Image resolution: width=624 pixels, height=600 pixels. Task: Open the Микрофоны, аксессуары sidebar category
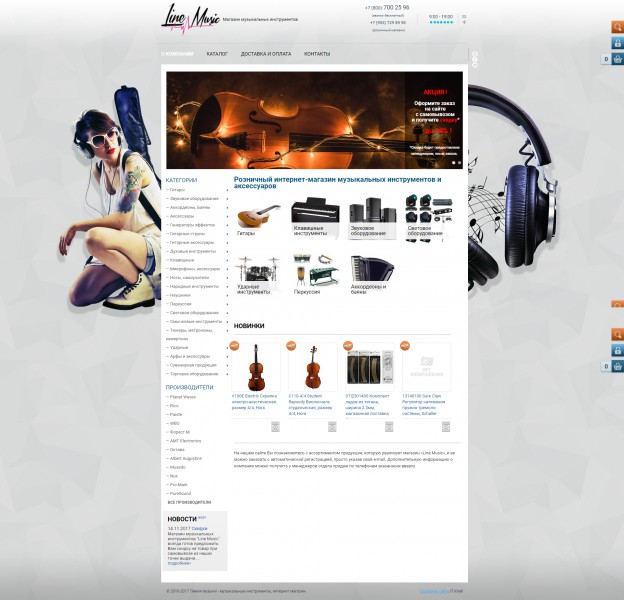coord(195,269)
